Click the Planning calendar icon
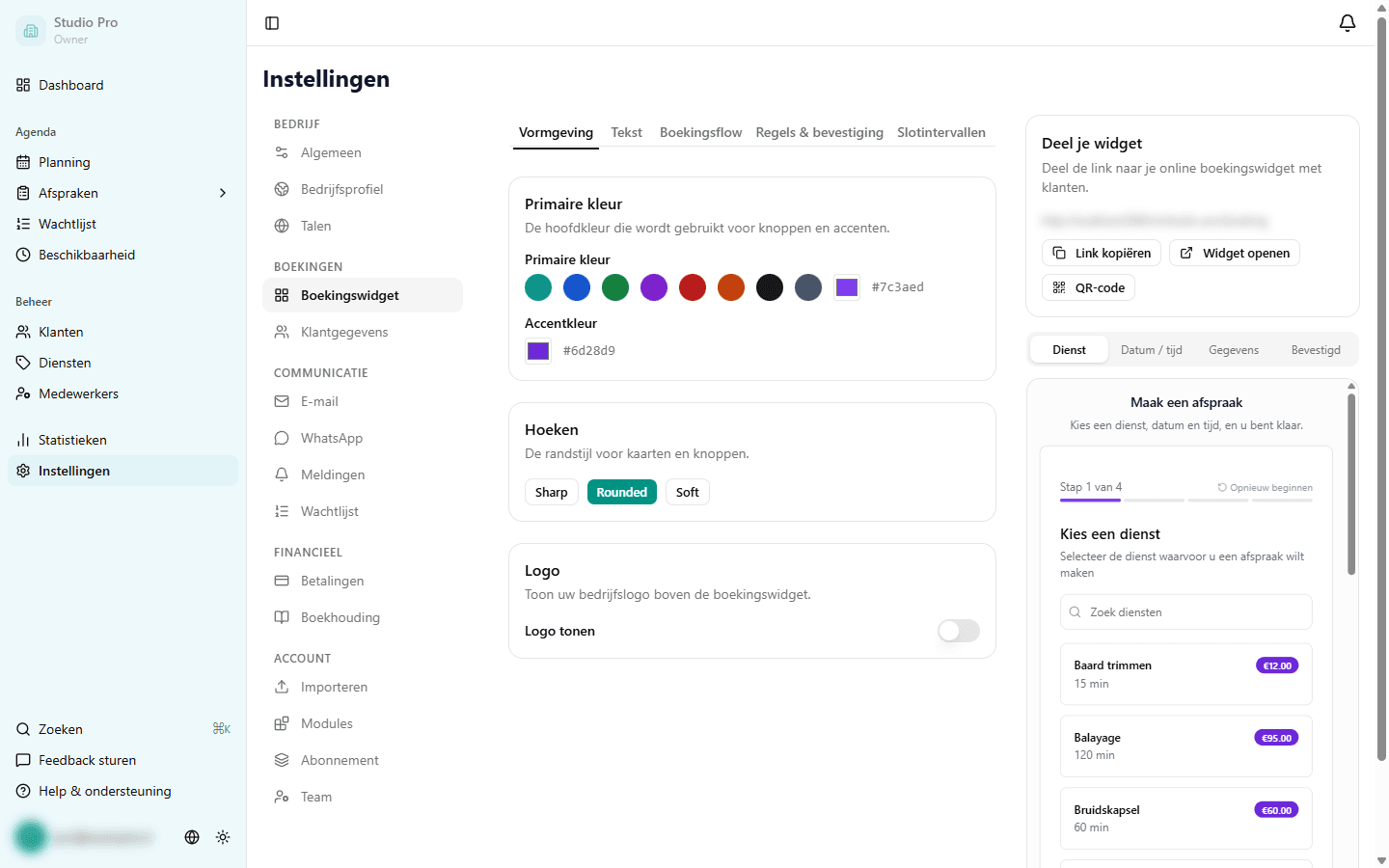1389x868 pixels. (23, 162)
